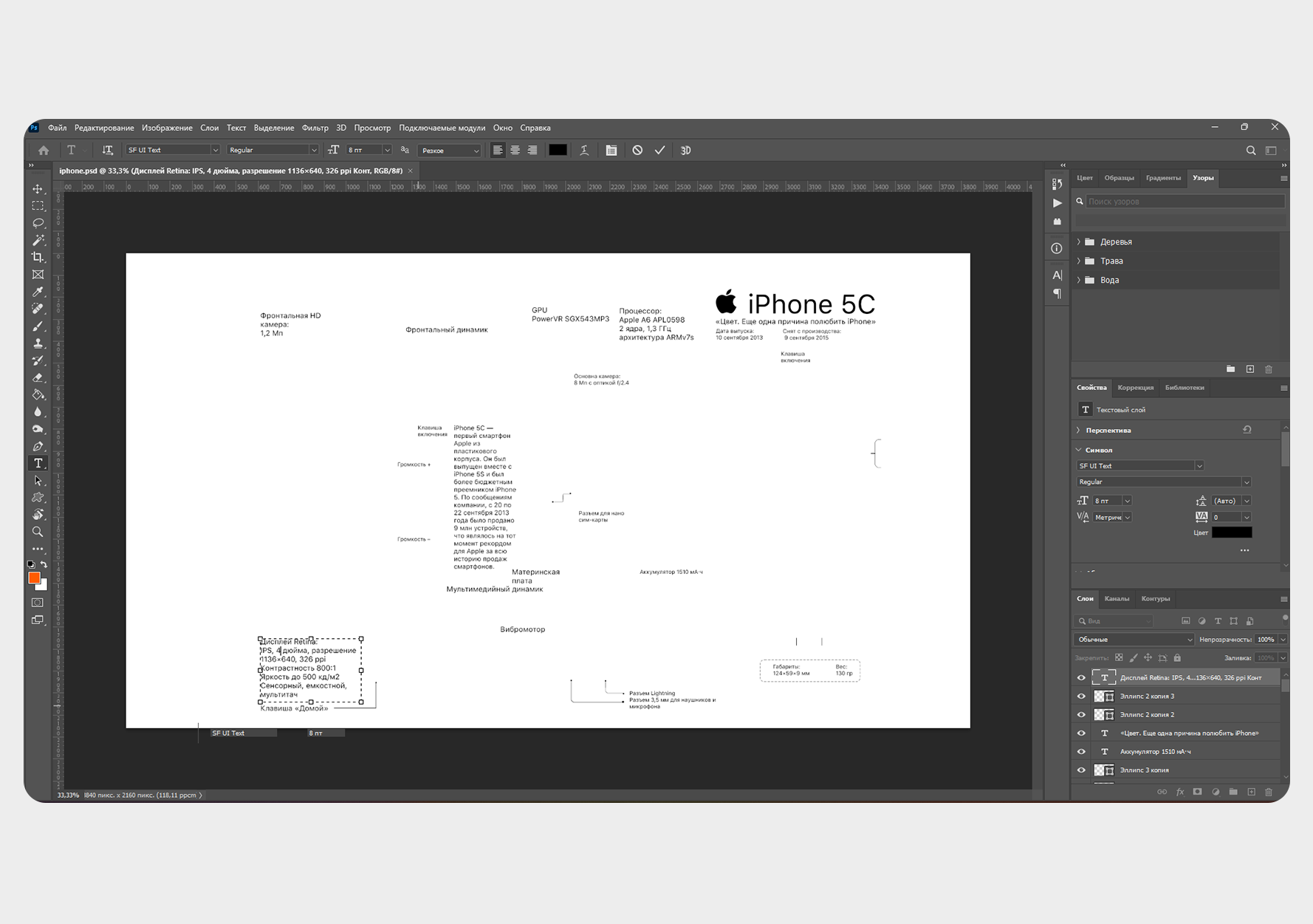Select the Spot Healing Brush tool
The image size is (1313, 924).
[x=38, y=309]
